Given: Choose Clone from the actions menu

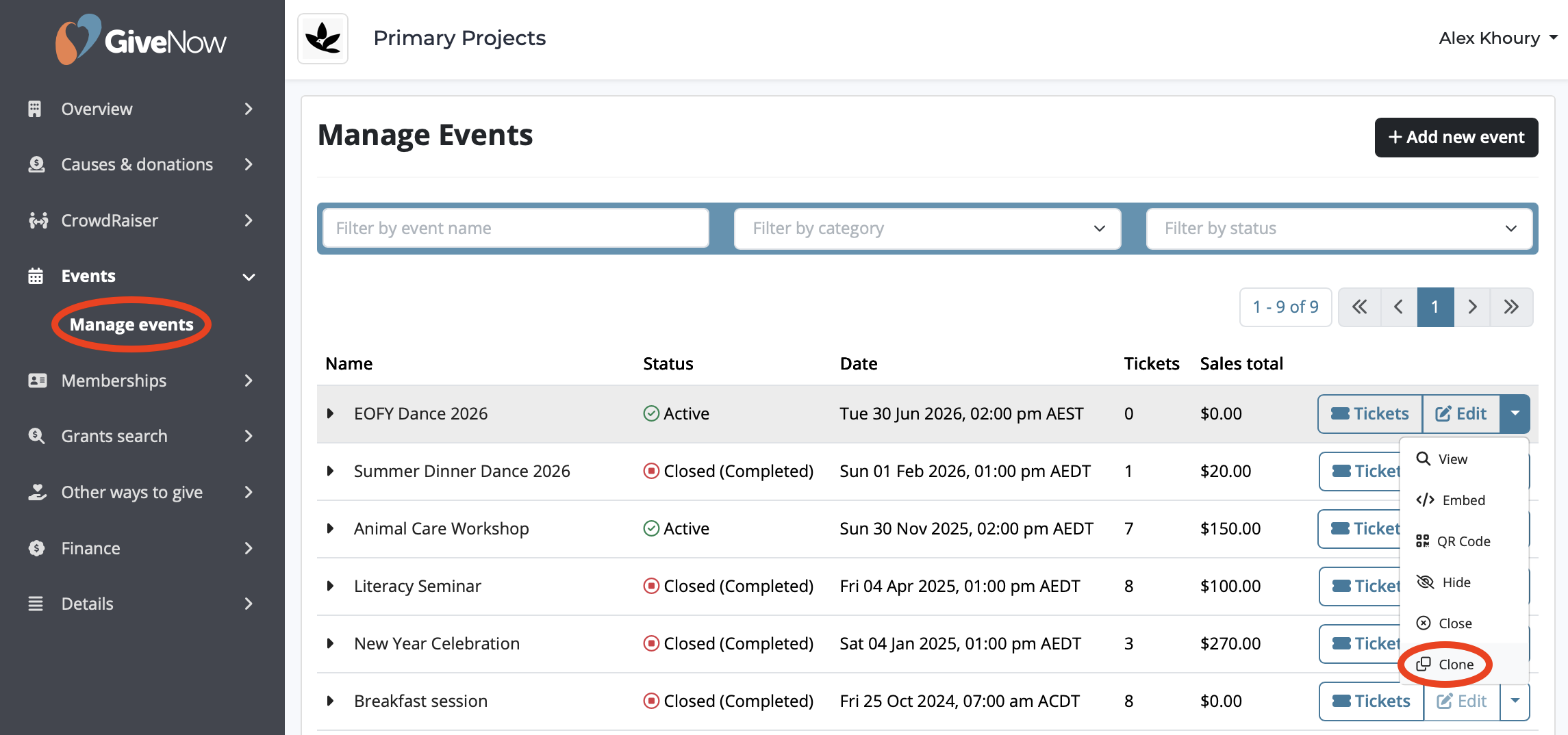Looking at the screenshot, I should coord(1464,665).
